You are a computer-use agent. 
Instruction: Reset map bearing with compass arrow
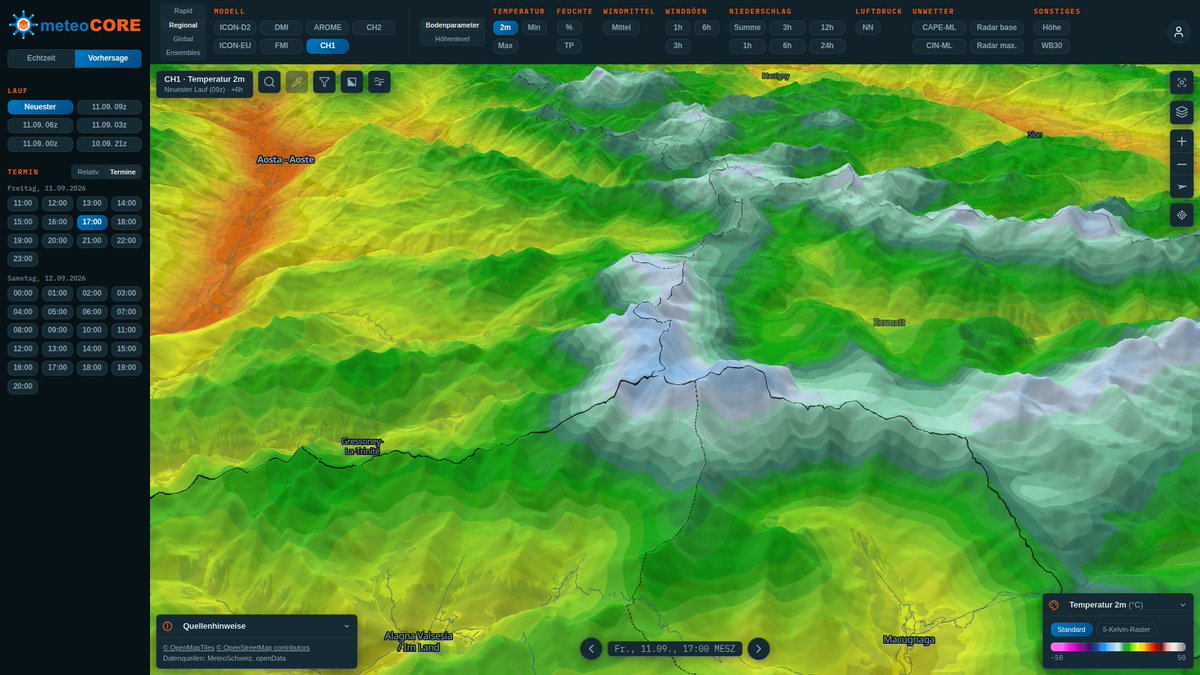[1182, 187]
